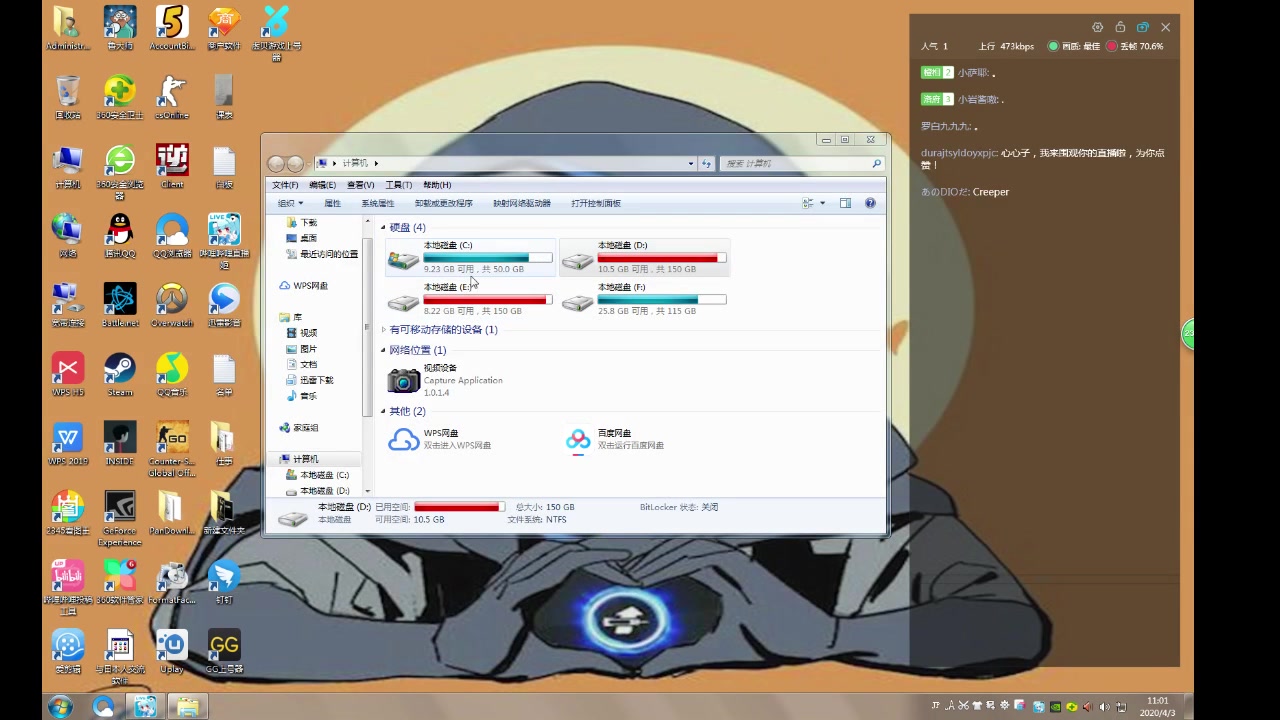Click the explorer Forward navigation arrow

pos(295,163)
